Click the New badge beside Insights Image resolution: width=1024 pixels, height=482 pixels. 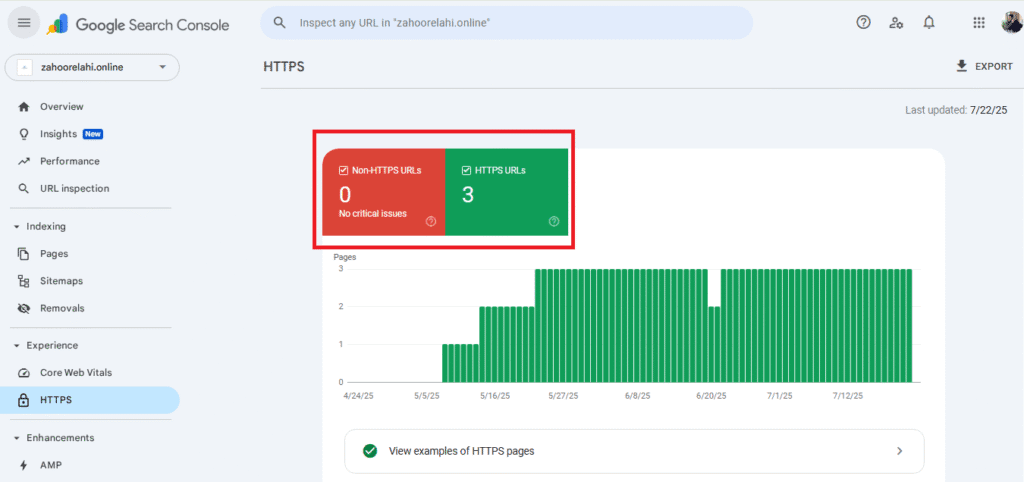(93, 134)
